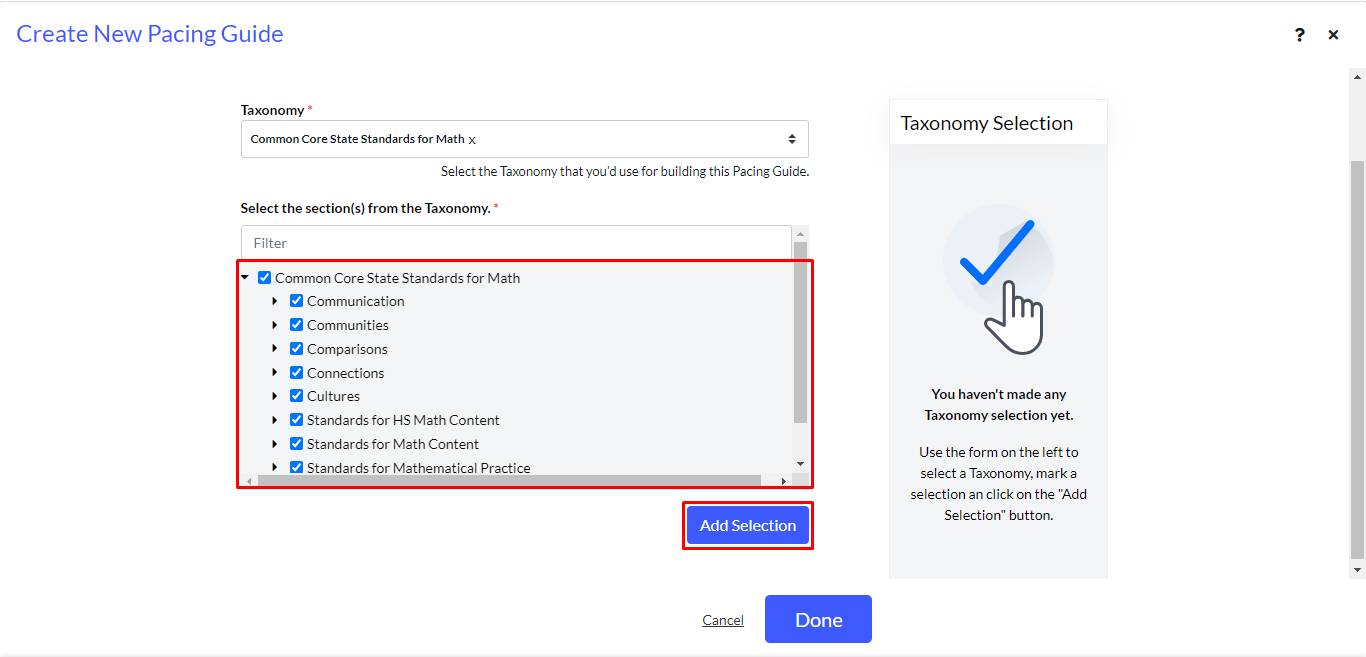Select the Comparisons tree item label
The width and height of the screenshot is (1366, 657).
(347, 349)
